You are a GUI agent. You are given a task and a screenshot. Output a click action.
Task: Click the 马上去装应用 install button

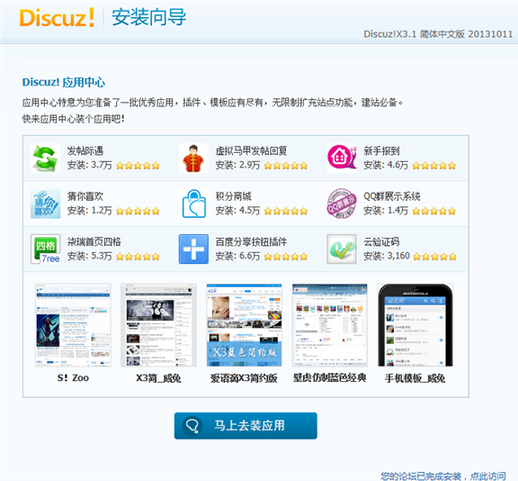click(246, 426)
